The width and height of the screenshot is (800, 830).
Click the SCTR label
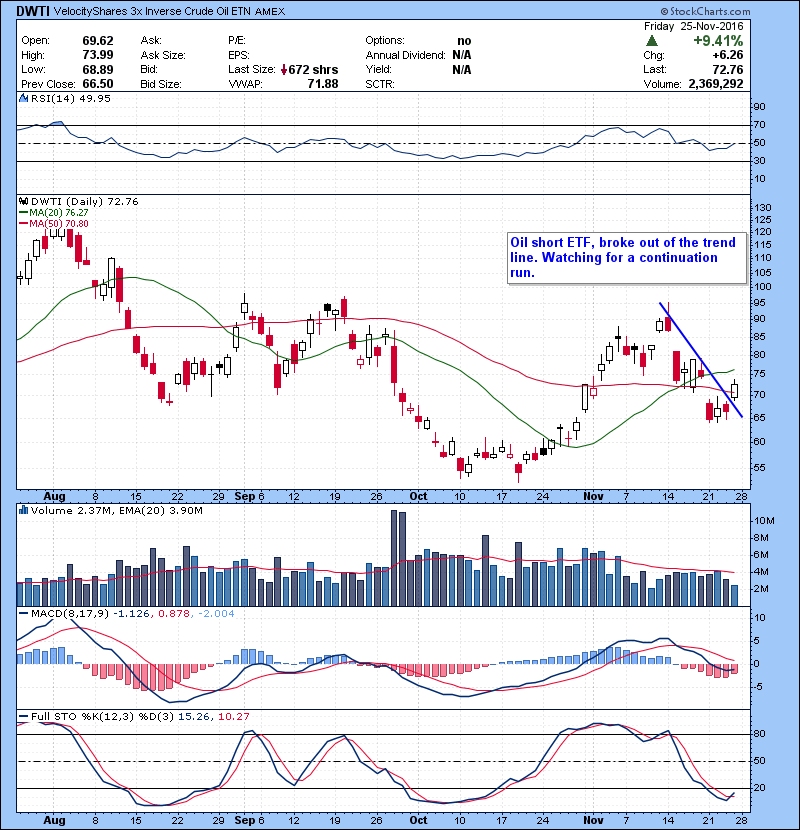pos(380,84)
